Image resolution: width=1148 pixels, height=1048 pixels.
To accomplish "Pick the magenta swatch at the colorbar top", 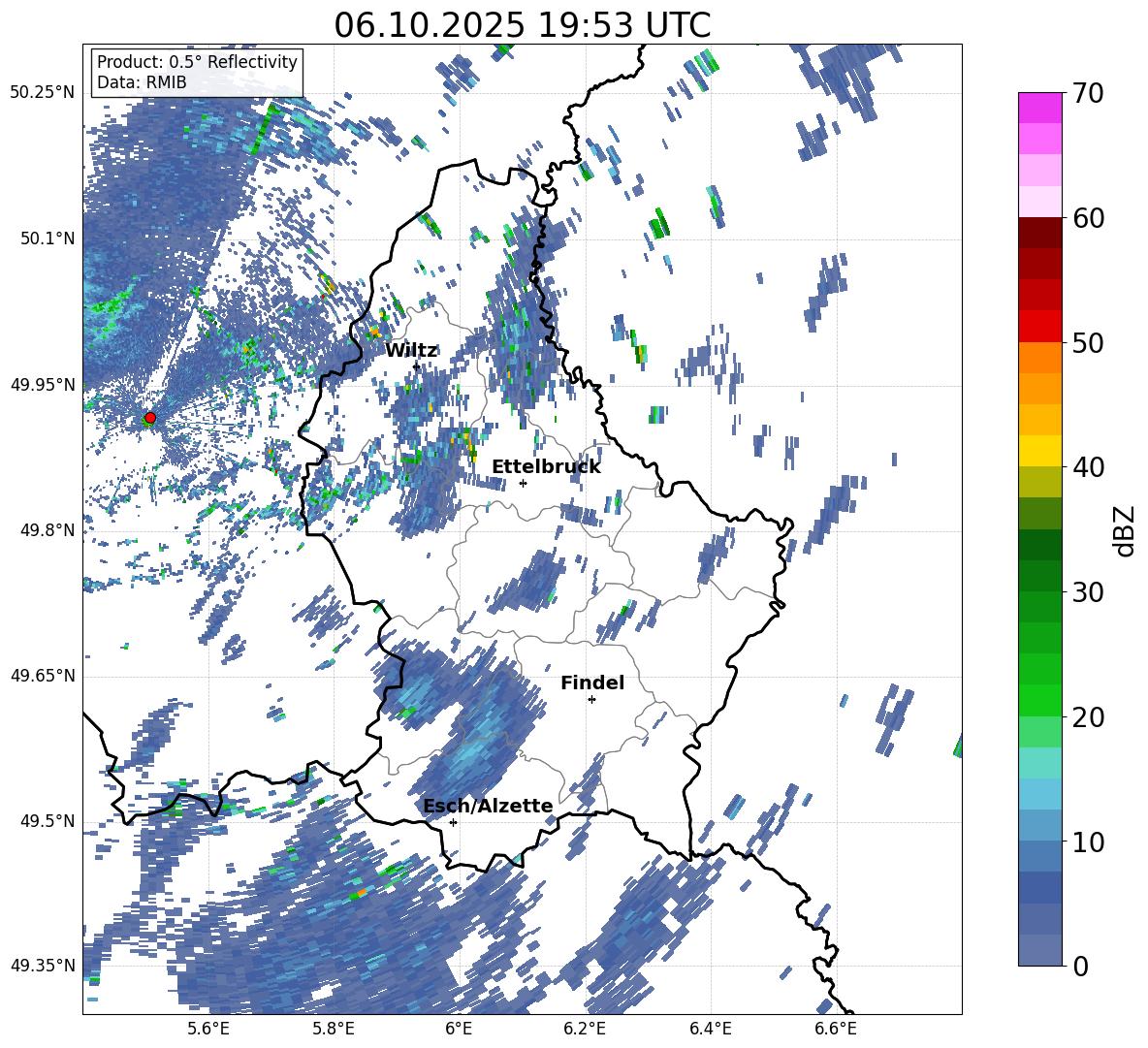I will tap(1039, 108).
